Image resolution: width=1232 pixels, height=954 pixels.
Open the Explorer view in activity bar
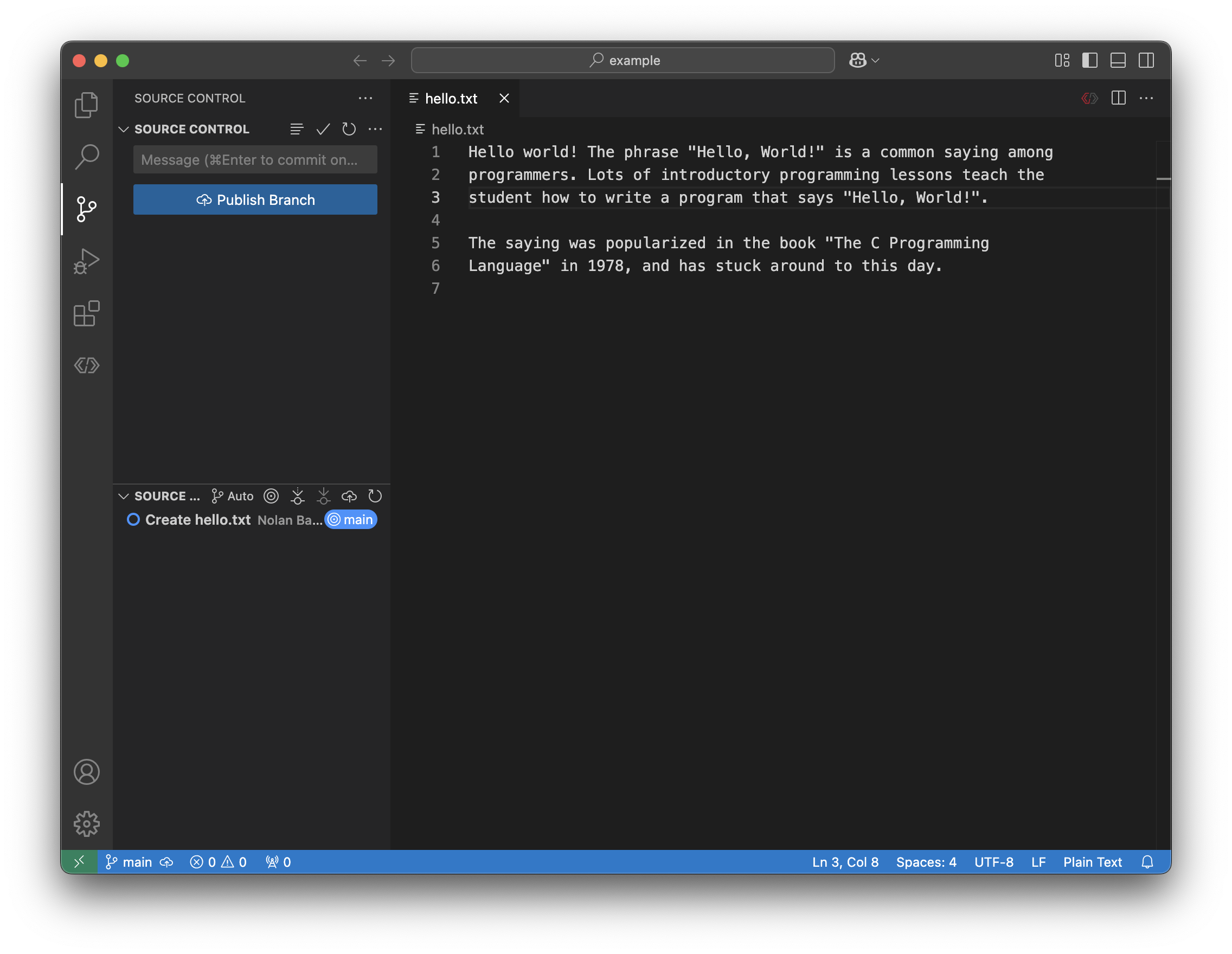[86, 105]
